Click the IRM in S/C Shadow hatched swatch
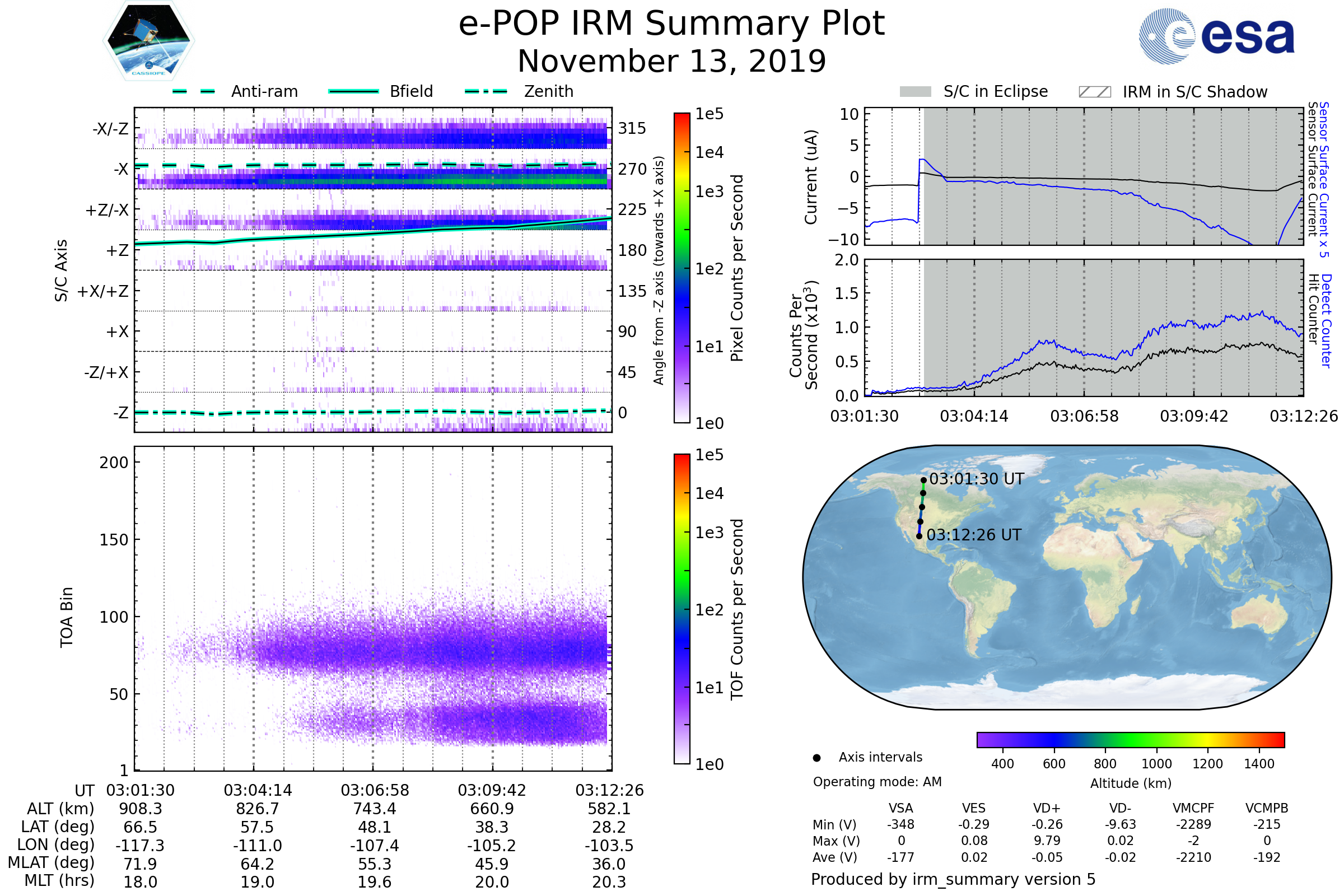This screenshot has height=896, width=1344. 1094,92
